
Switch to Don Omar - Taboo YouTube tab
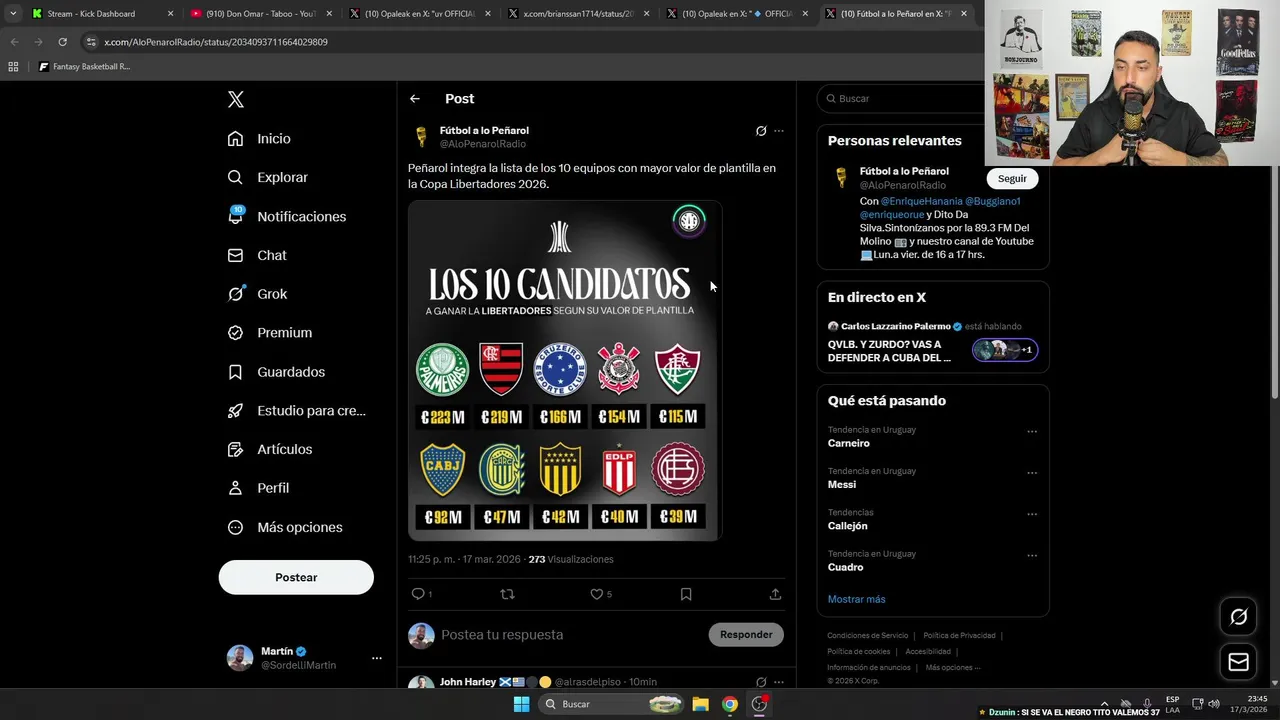260,14
